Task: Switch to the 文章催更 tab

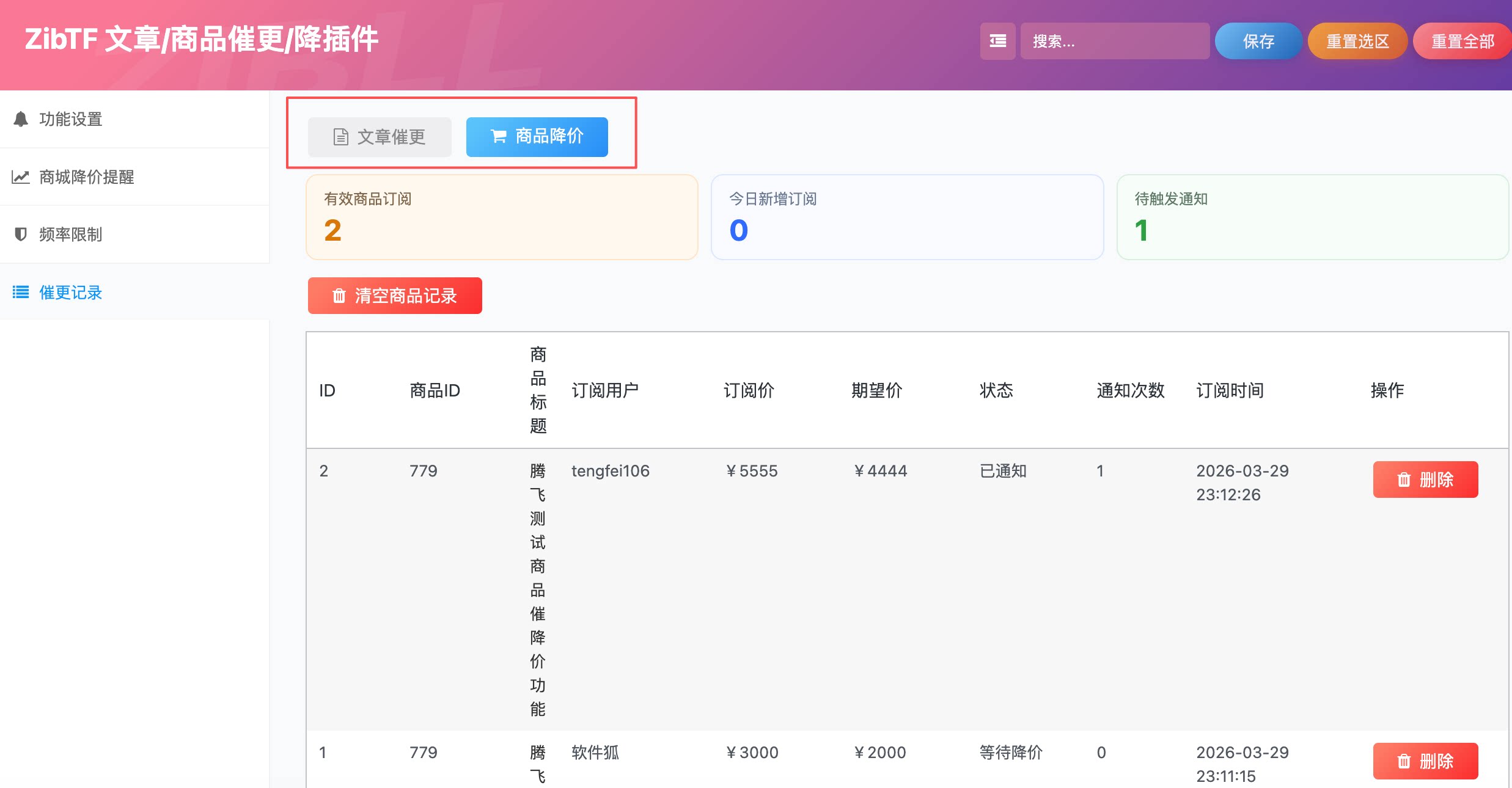Action: point(379,137)
